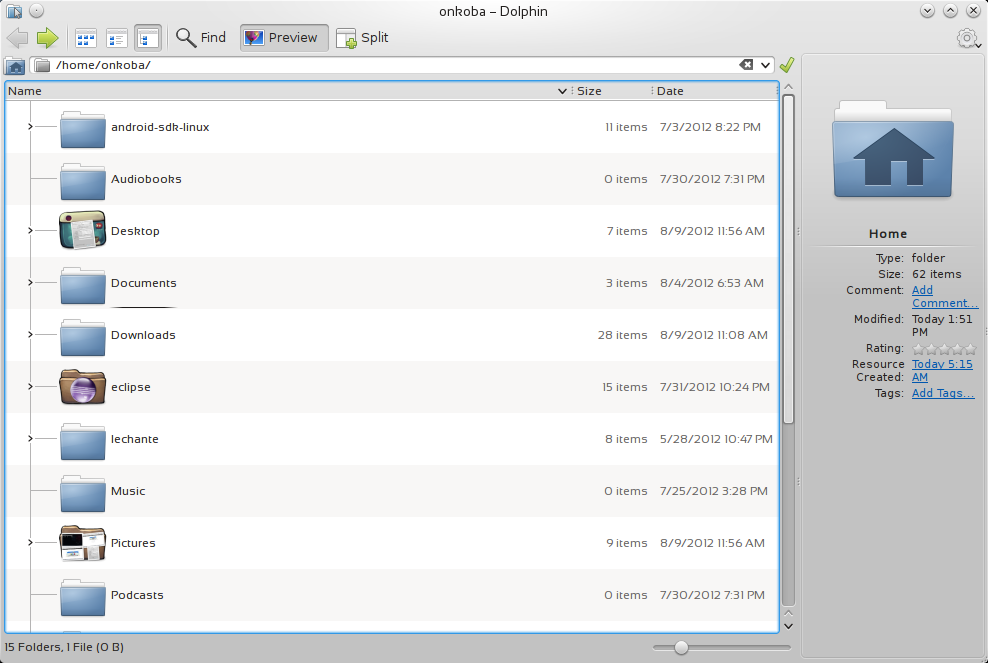Image resolution: width=988 pixels, height=663 pixels.
Task: Split the view with Split button
Action: [x=362, y=38]
